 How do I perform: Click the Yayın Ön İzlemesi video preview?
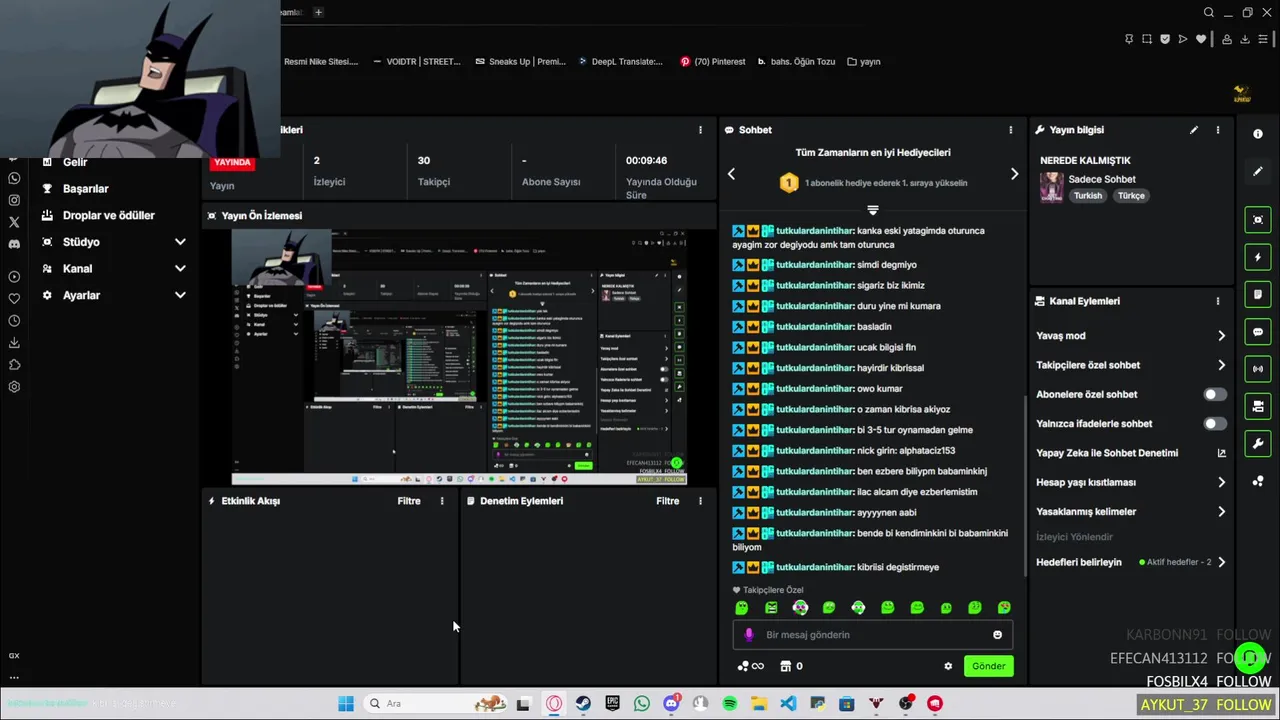pyautogui.click(x=459, y=357)
